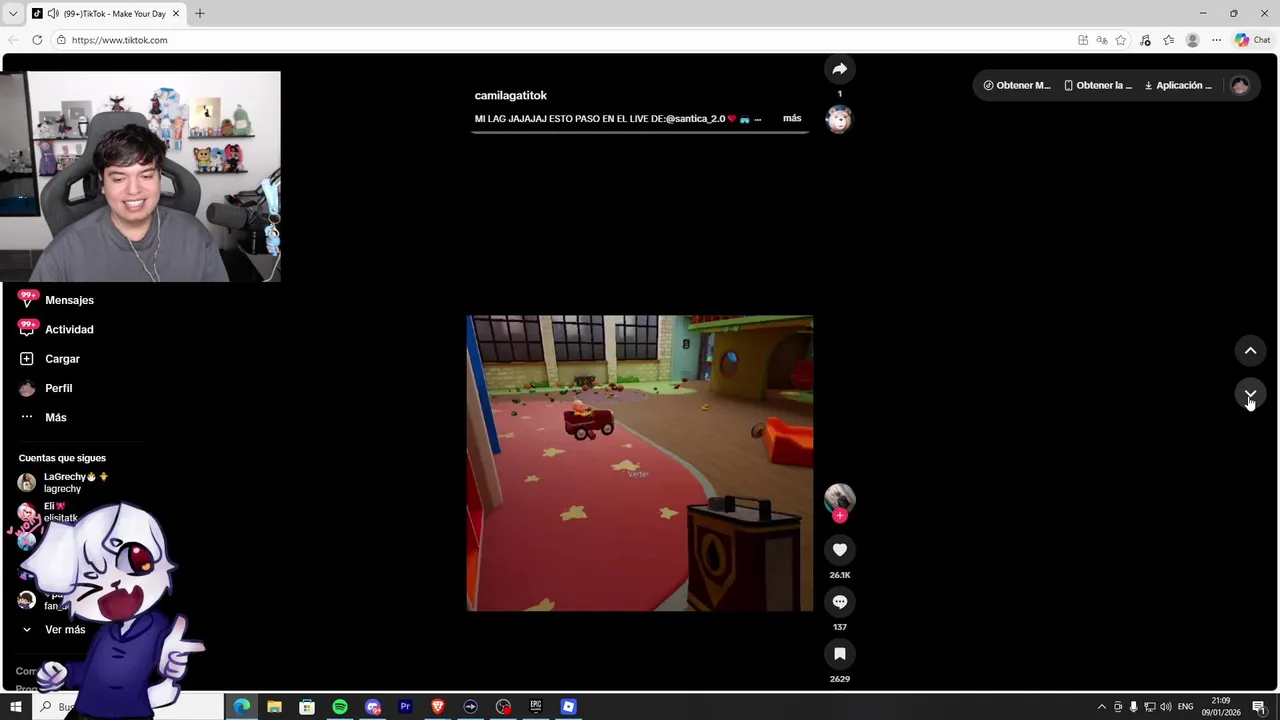Mute the tab via the speaker icon

click(51, 14)
